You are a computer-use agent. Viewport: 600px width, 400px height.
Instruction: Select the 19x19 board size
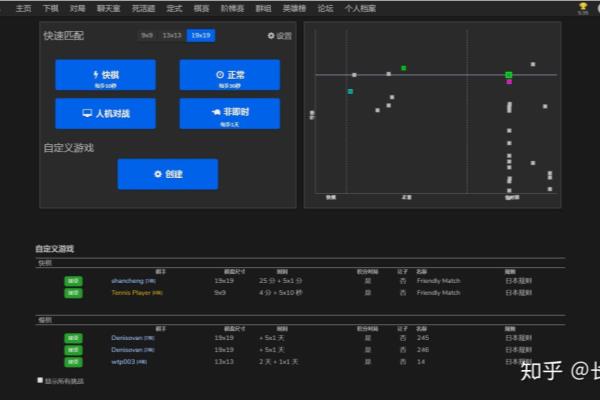pos(200,36)
